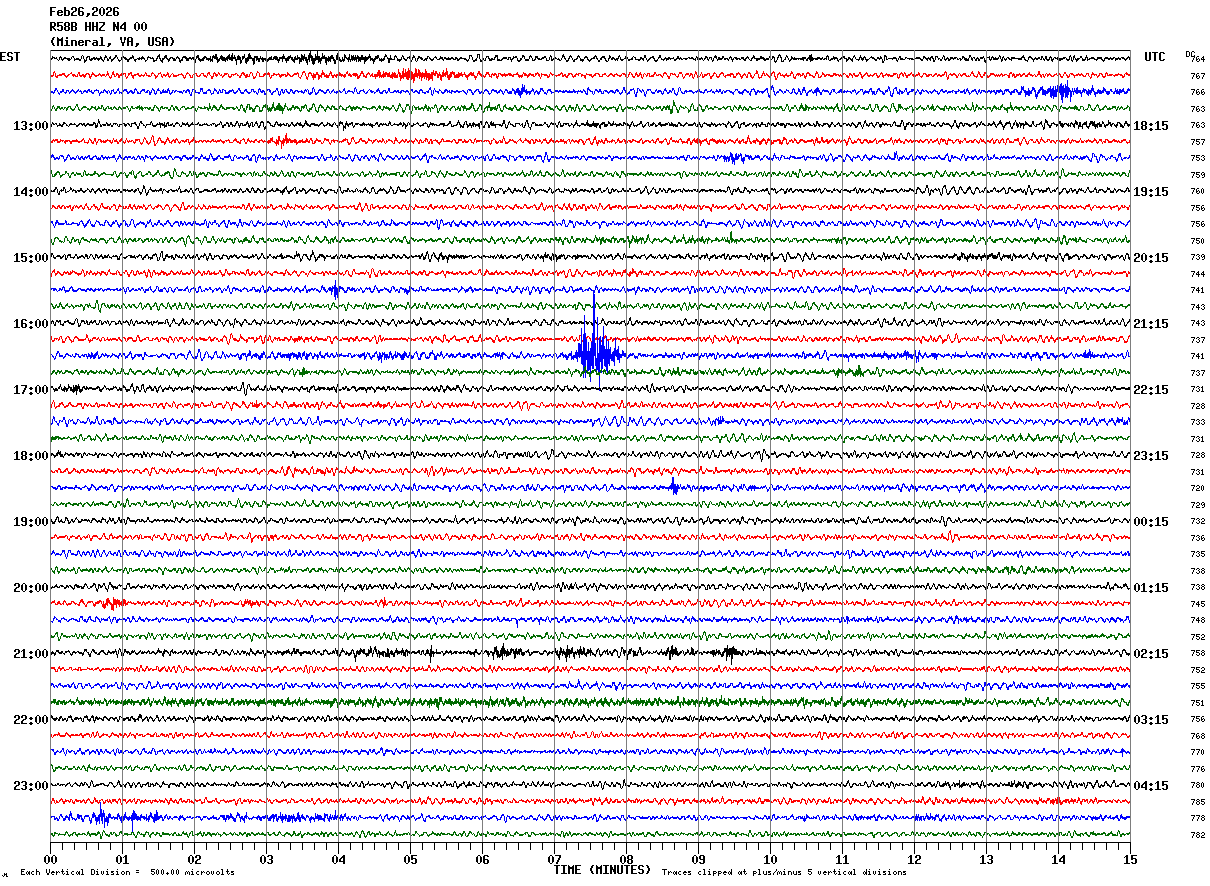
Task: Click the 00 minute tick on x-axis
Action: coord(50,859)
